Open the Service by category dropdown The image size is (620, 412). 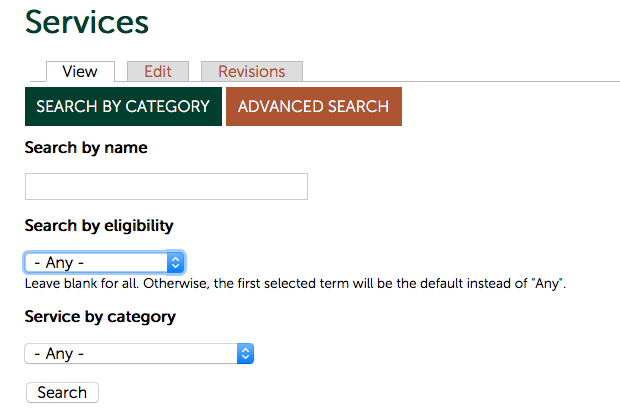coord(138,354)
